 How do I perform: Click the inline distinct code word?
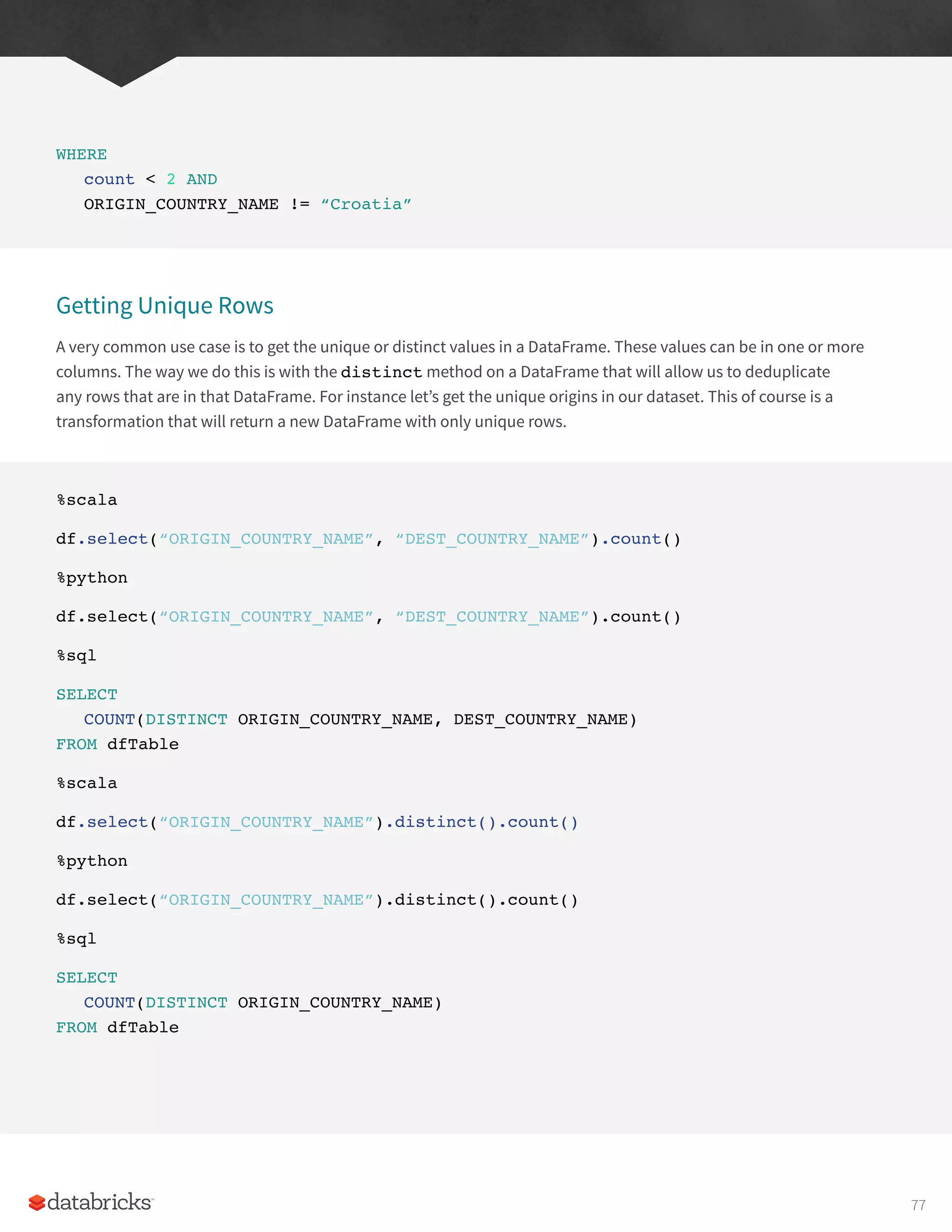pos(381,372)
